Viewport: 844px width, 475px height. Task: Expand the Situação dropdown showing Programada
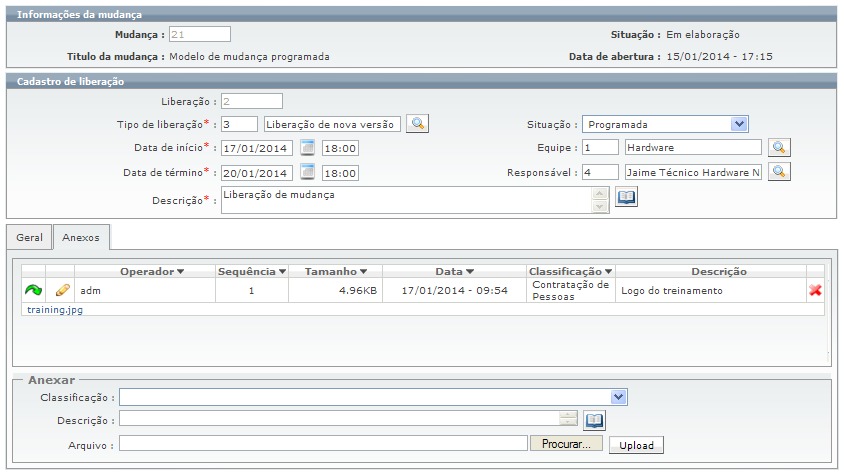pos(739,124)
